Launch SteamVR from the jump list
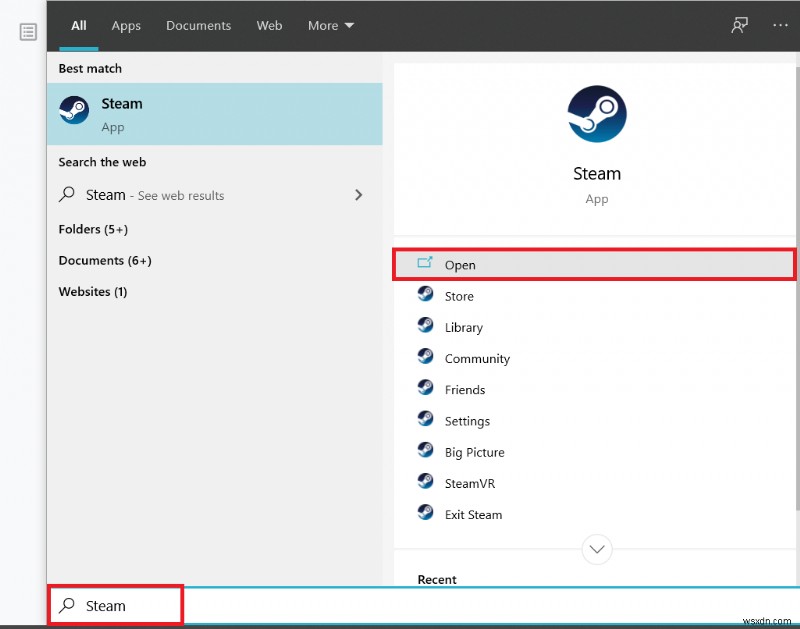Viewport: 800px width, 629px height. [x=594, y=483]
